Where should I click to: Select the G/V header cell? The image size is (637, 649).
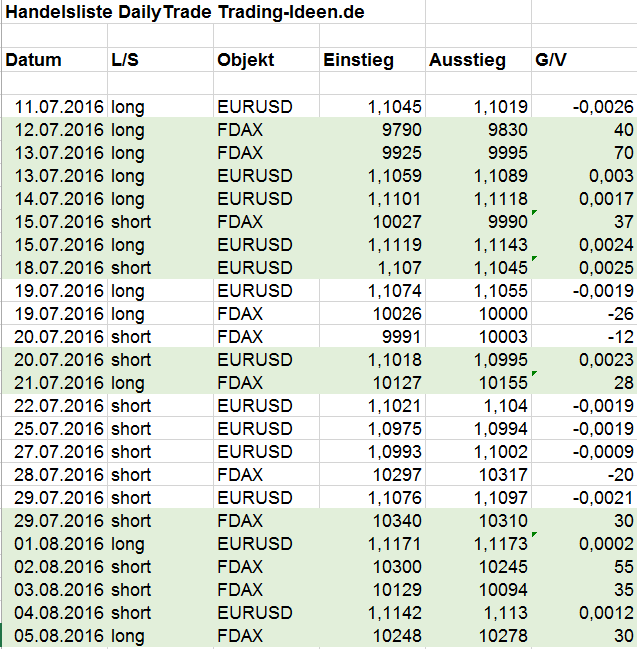(x=584, y=60)
